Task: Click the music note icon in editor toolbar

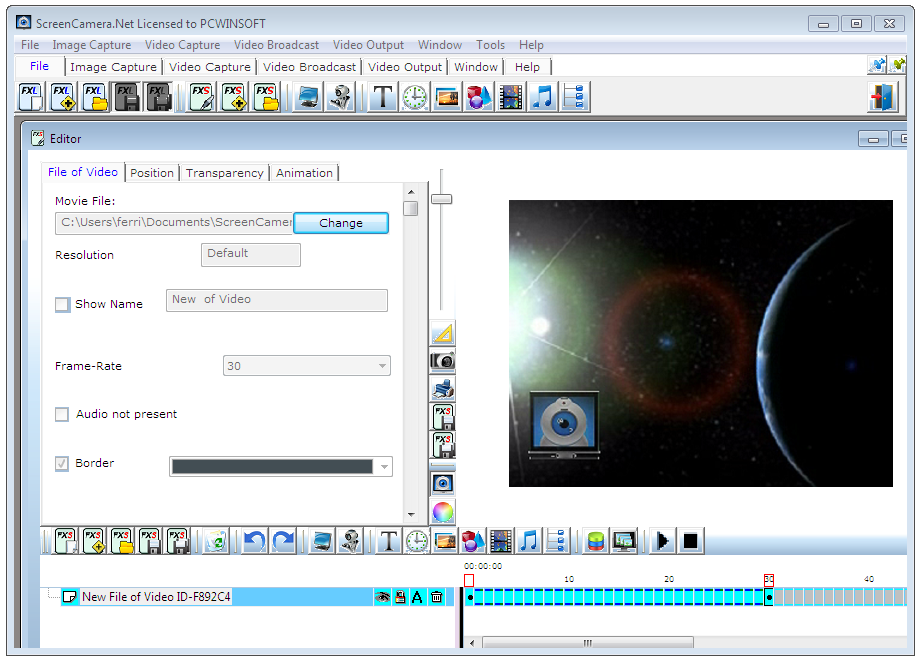Action: point(529,541)
